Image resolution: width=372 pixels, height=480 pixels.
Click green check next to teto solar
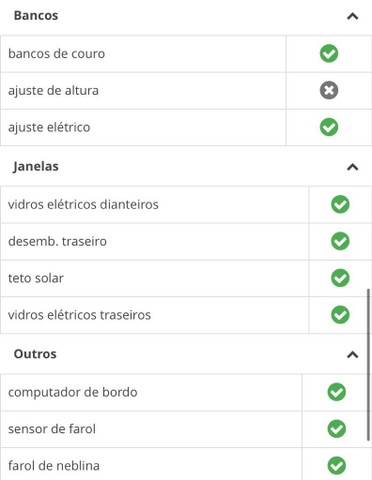pos(340,278)
